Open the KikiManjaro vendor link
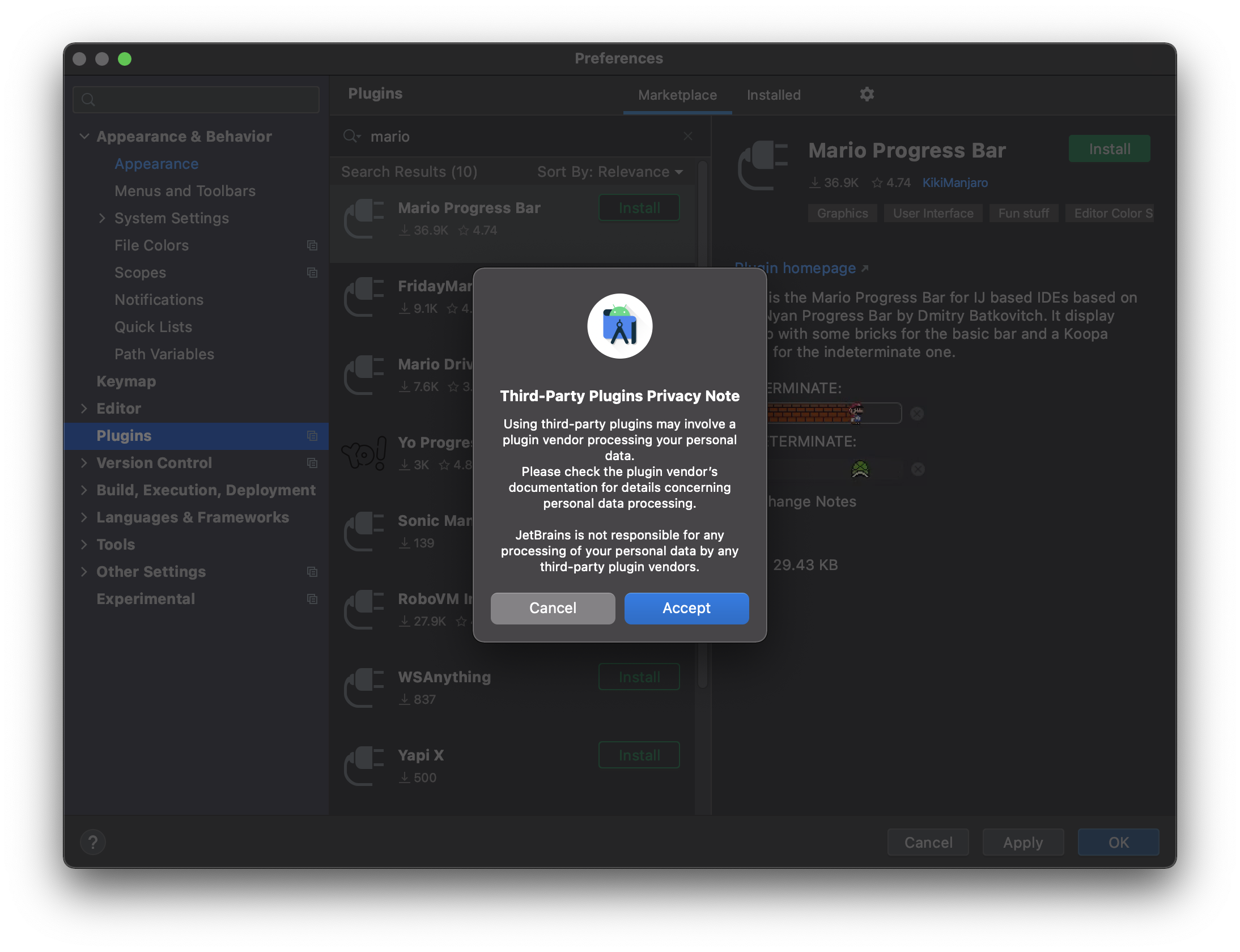The width and height of the screenshot is (1240, 952). [x=955, y=182]
